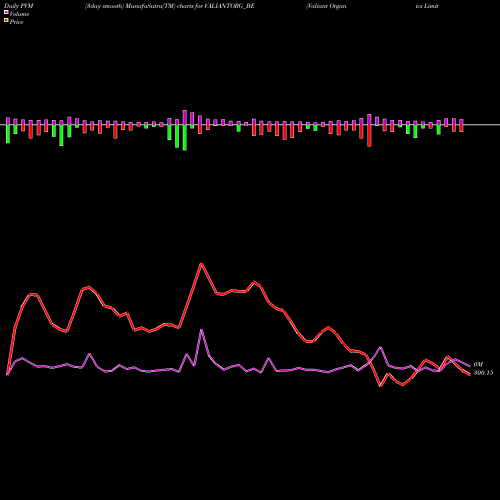This screenshot has width=500, height=500.
Task: Click the tallest spike of the magenta volume line
Action: [x=201, y=330]
